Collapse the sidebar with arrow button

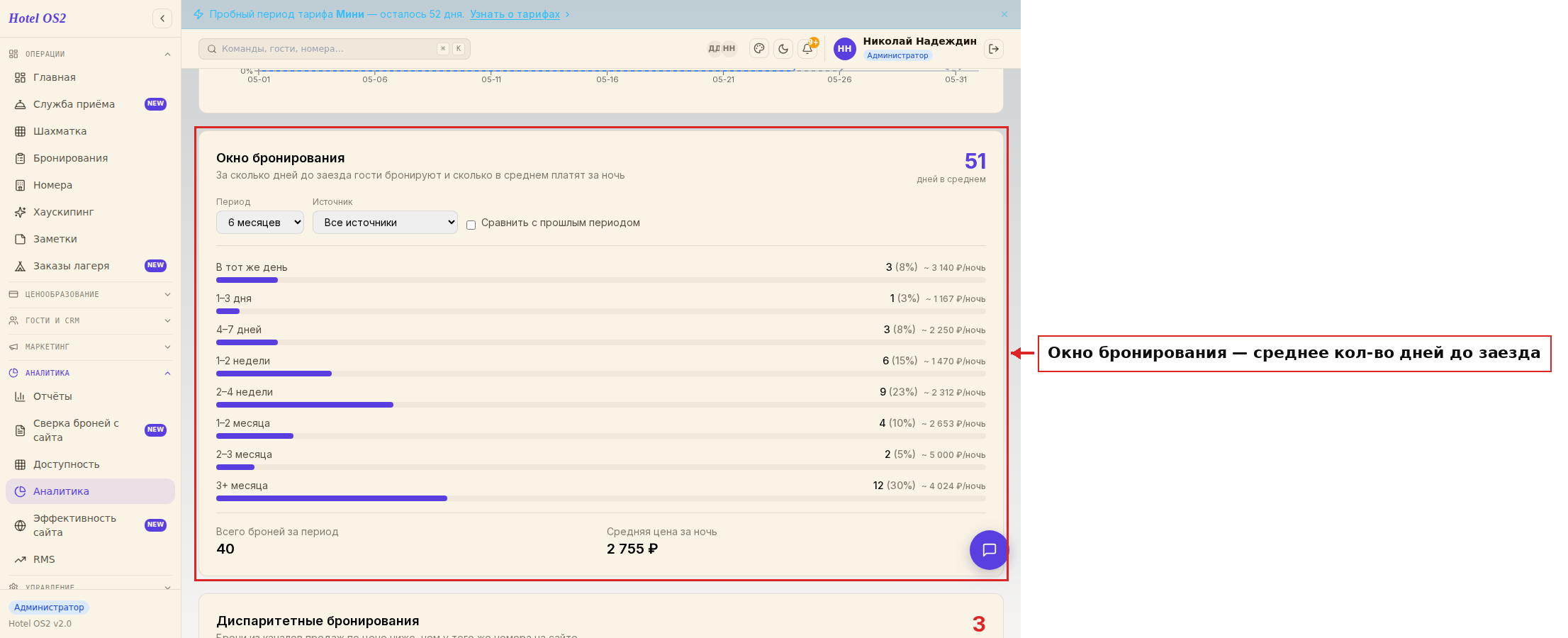162,18
